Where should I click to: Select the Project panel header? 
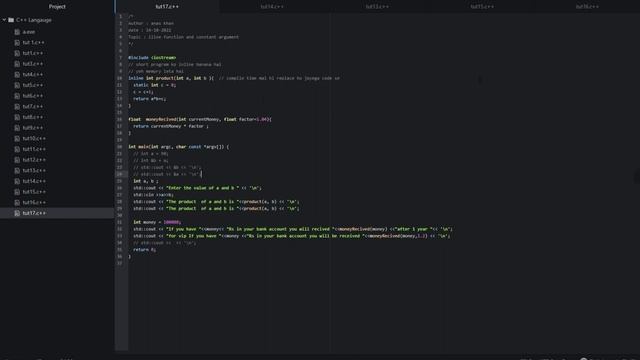(57, 7)
